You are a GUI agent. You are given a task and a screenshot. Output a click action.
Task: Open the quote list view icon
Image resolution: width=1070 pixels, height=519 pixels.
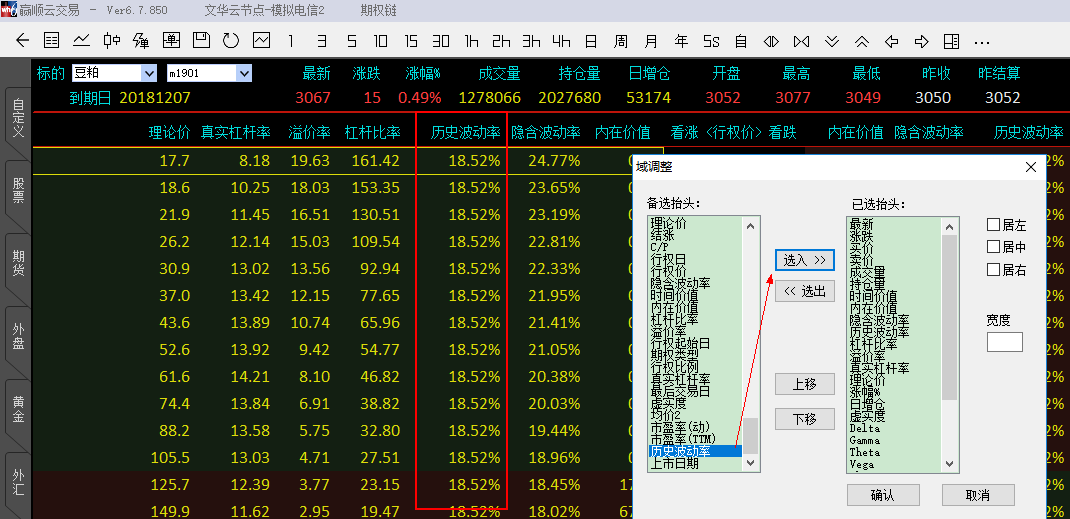coord(52,41)
